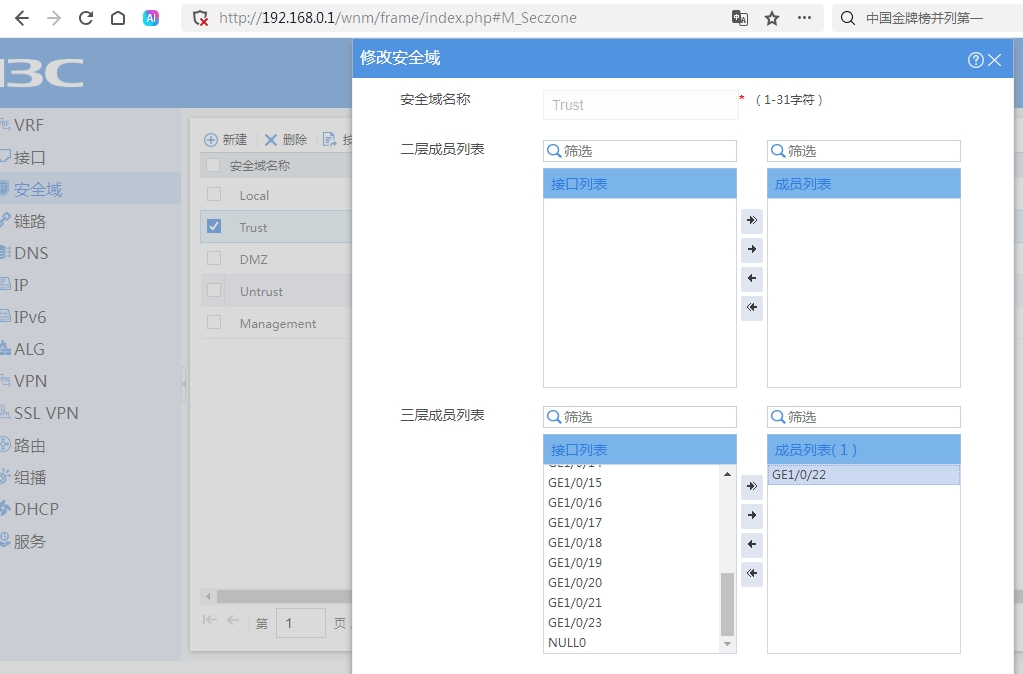Toggle the select-all 安全域名称 header checkbox
The width and height of the screenshot is (1023, 674).
[213, 165]
